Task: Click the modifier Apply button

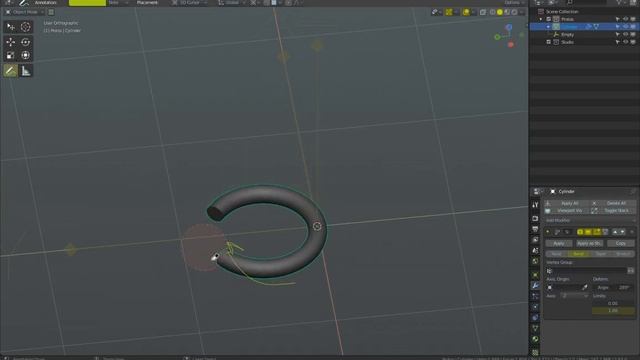Action: point(559,243)
